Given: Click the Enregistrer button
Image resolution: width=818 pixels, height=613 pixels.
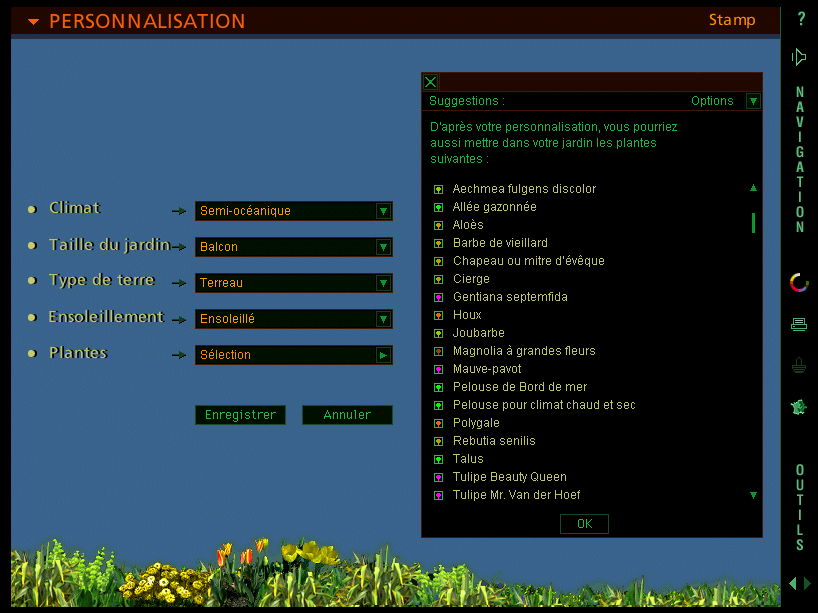Looking at the screenshot, I should (240, 415).
